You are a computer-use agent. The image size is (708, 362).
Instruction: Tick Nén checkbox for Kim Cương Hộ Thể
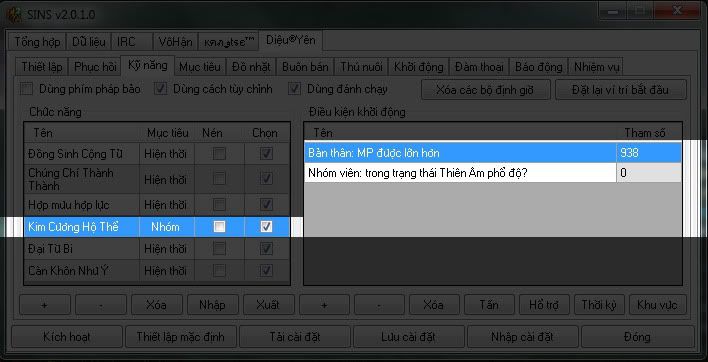tap(219, 227)
